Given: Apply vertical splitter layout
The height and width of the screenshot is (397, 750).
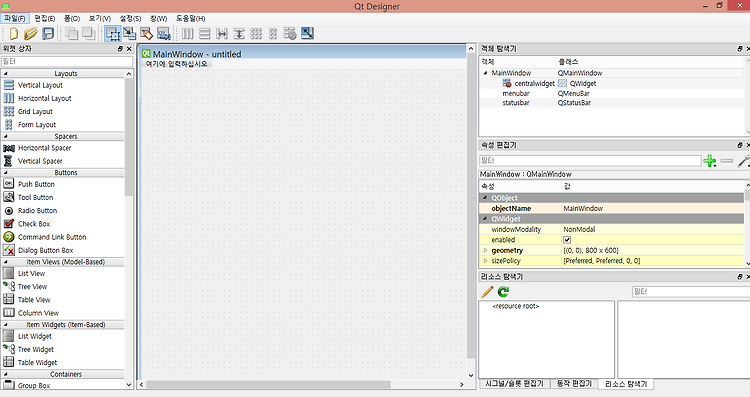Looking at the screenshot, I should (x=239, y=33).
